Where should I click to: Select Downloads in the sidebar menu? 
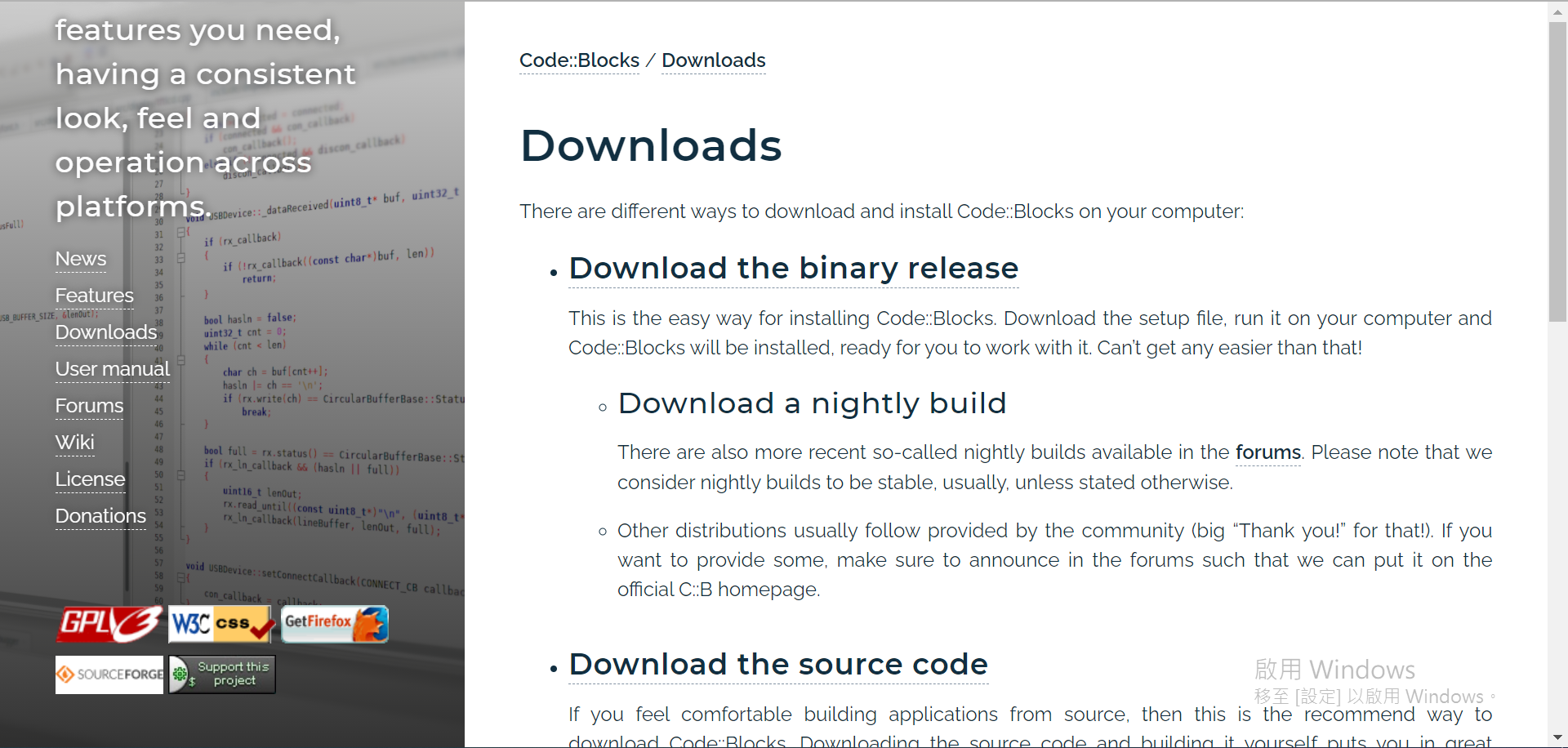[106, 333]
